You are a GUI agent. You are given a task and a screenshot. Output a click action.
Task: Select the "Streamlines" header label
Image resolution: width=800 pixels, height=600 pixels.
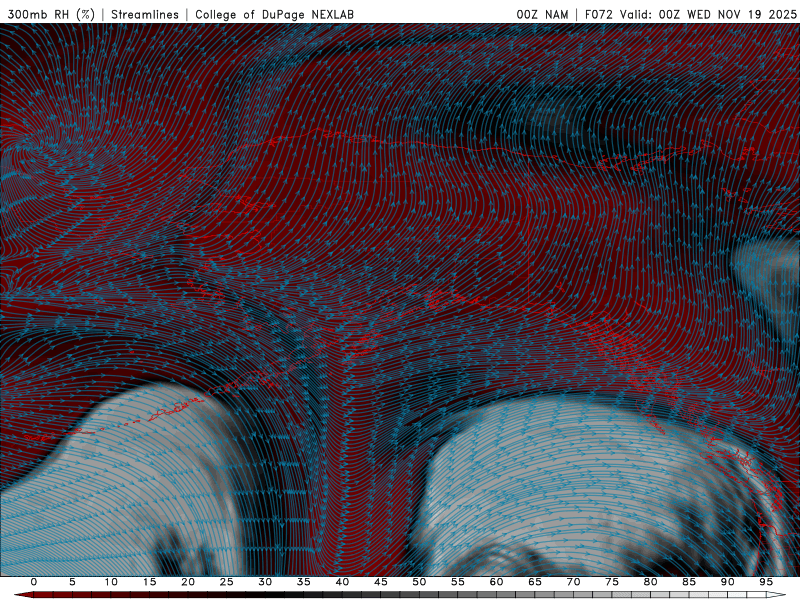[145, 15]
